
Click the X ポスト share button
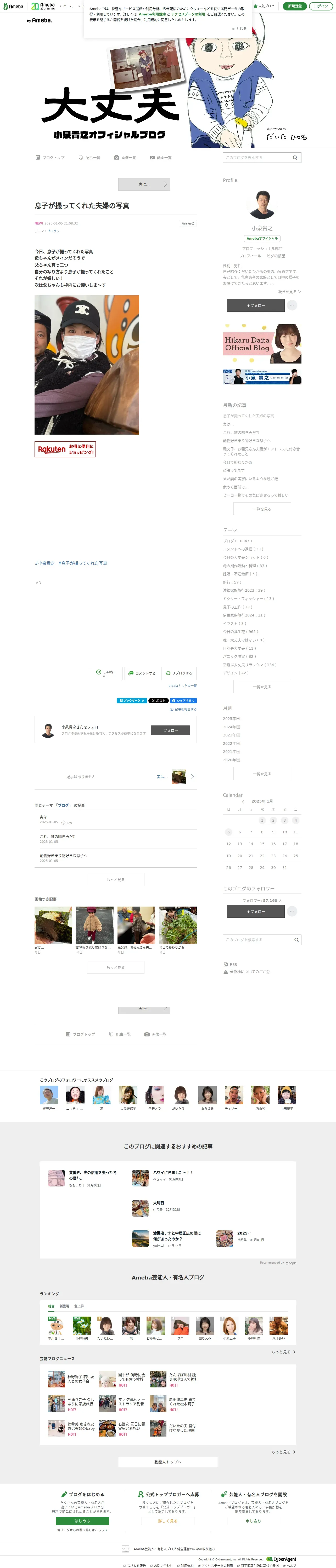(159, 701)
